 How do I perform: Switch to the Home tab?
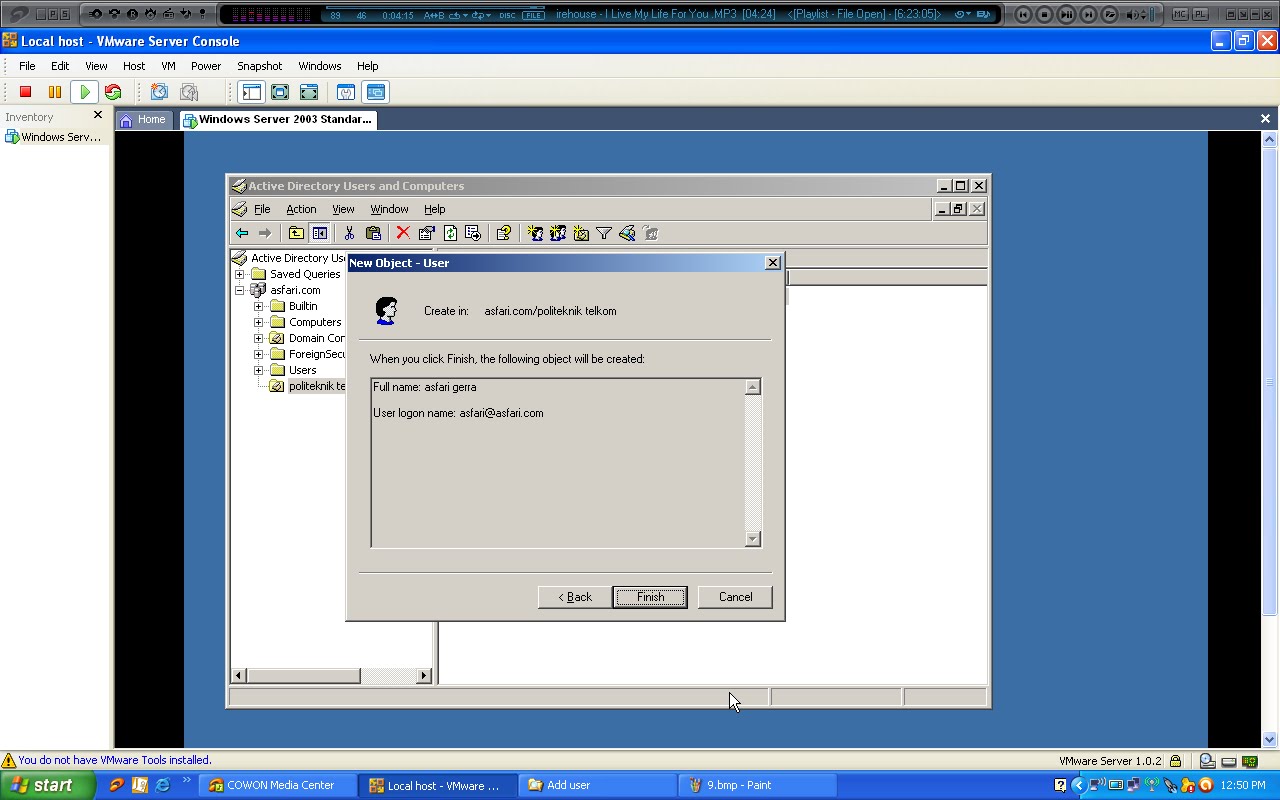coord(142,119)
